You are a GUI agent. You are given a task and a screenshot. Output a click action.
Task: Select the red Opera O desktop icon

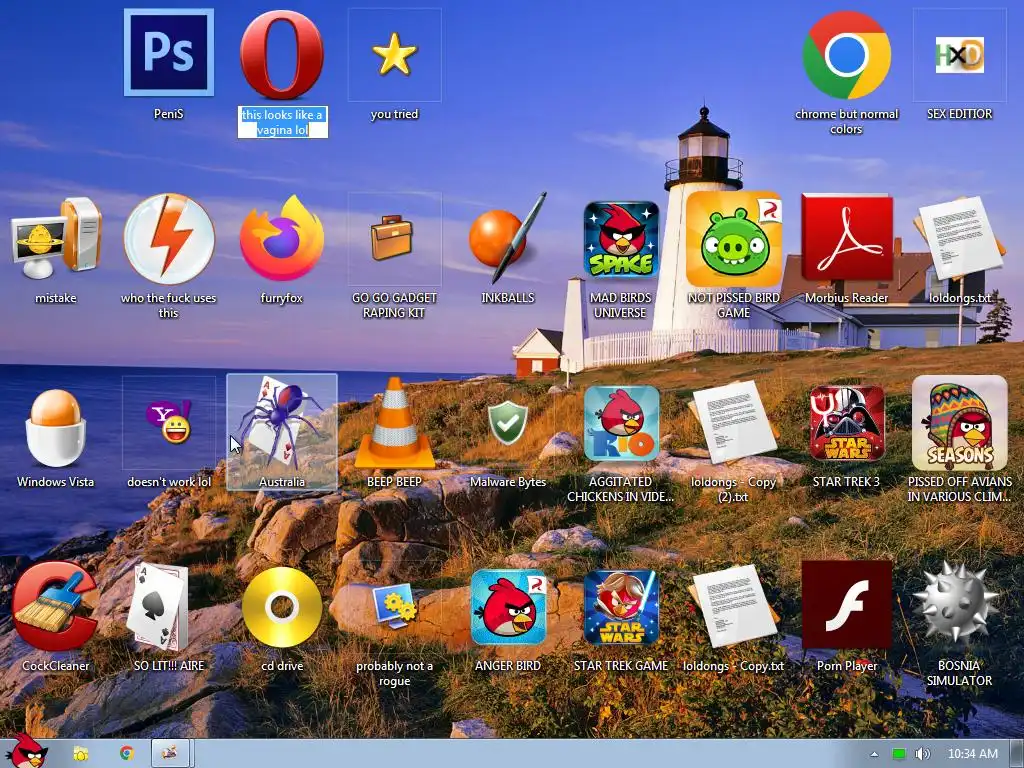tap(281, 54)
